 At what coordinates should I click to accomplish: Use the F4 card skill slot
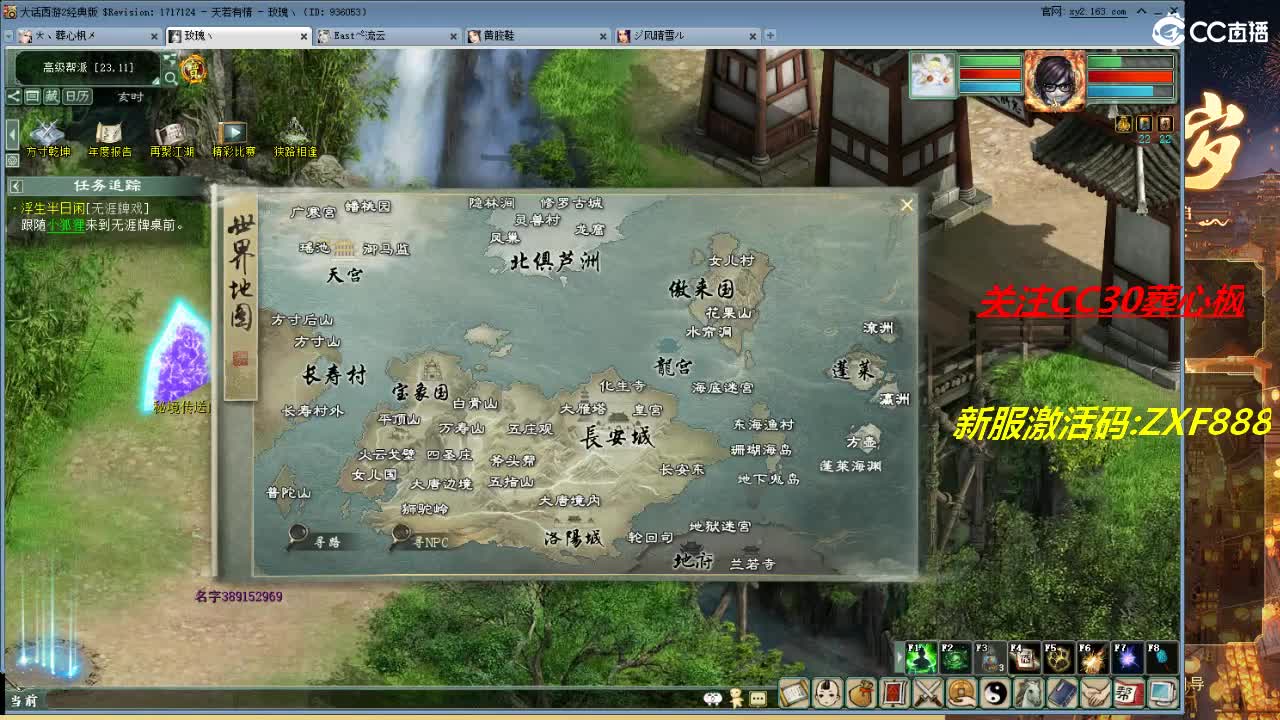pyautogui.click(x=1024, y=657)
